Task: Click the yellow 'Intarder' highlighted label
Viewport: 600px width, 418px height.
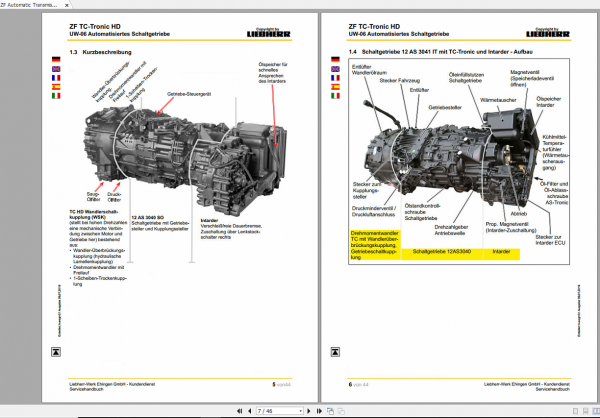Action: click(x=501, y=252)
